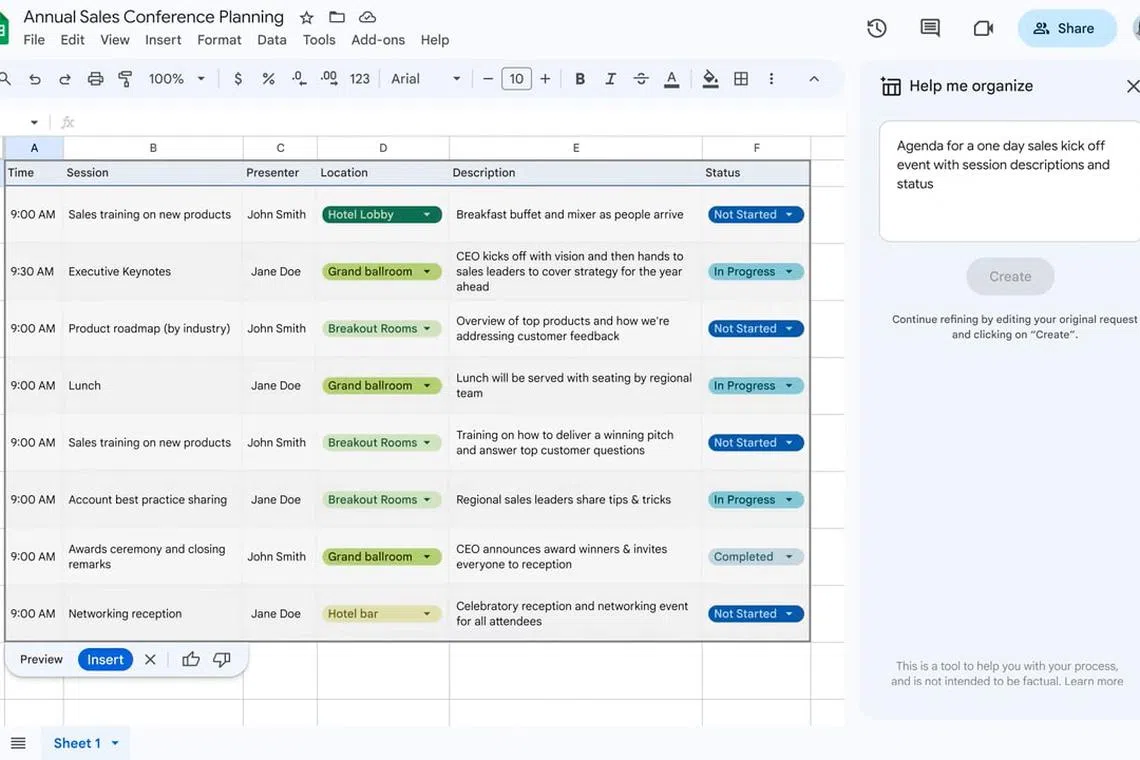The height and width of the screenshot is (760, 1140).
Task: Click the Share button
Action: point(1066,28)
